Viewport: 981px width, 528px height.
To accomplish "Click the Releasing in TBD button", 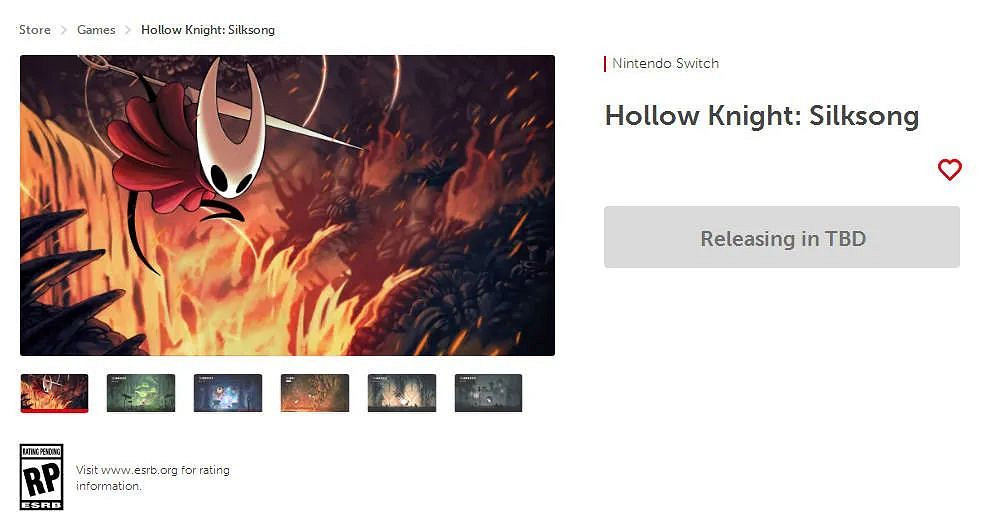I will tap(781, 238).
